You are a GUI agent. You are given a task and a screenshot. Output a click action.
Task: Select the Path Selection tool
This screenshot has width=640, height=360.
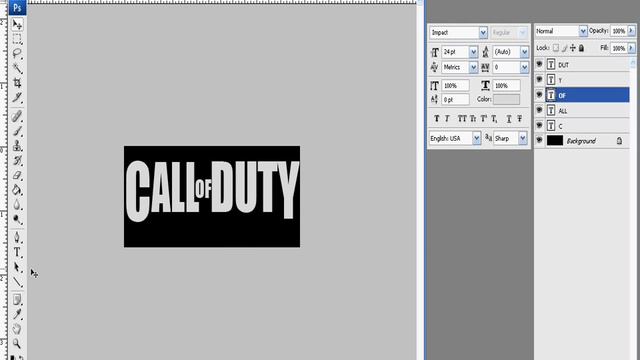(17, 267)
